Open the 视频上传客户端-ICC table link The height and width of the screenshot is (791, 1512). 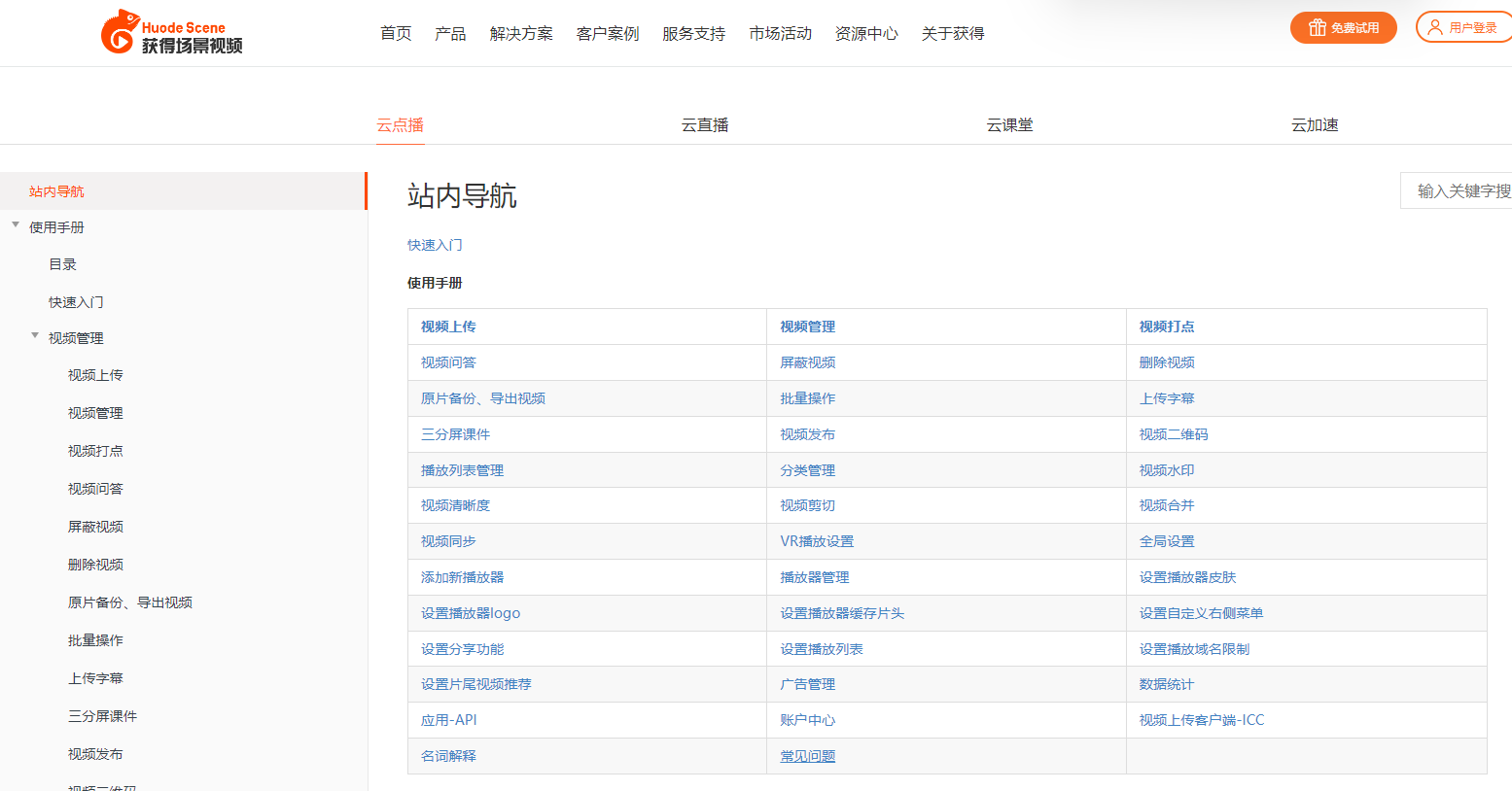click(x=1202, y=720)
